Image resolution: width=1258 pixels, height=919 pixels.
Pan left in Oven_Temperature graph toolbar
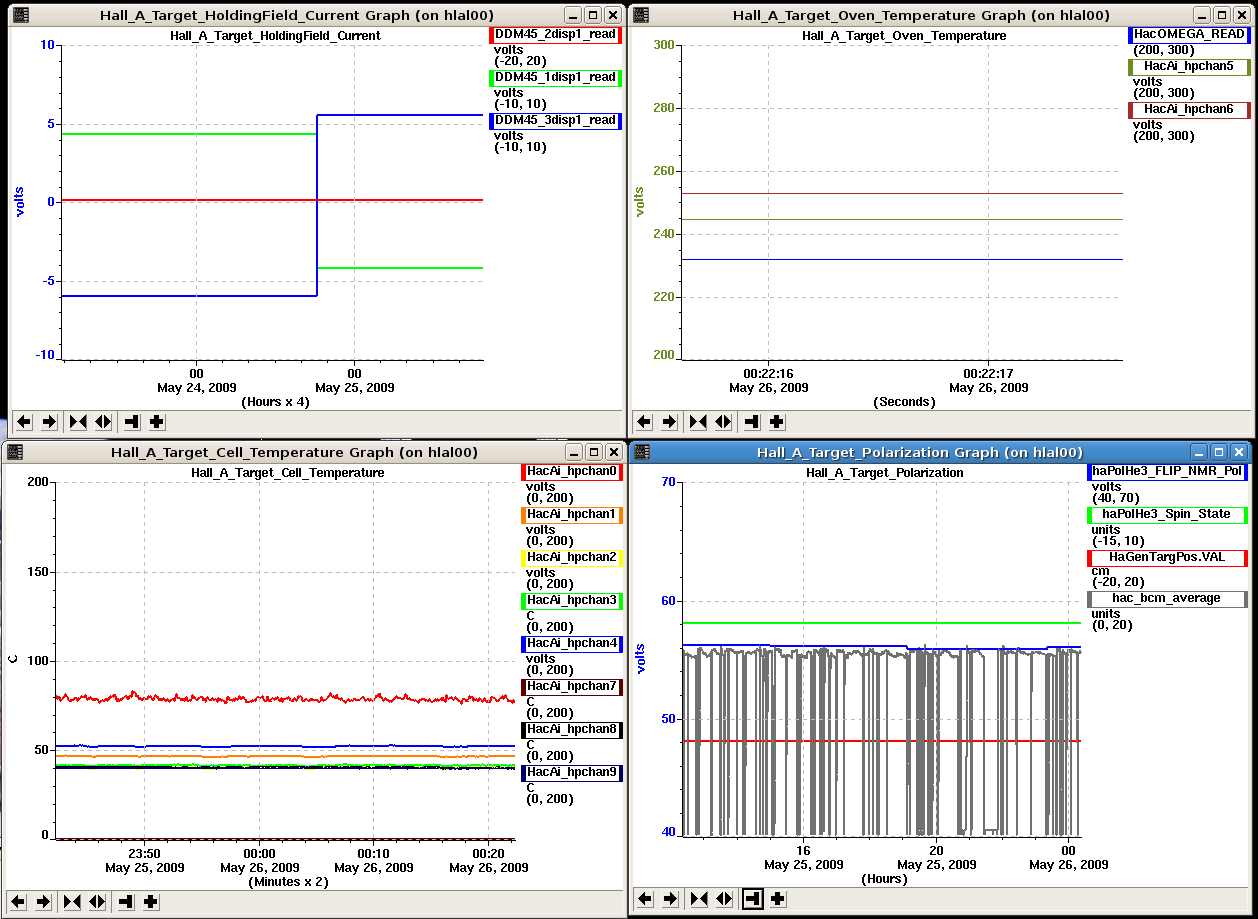644,422
